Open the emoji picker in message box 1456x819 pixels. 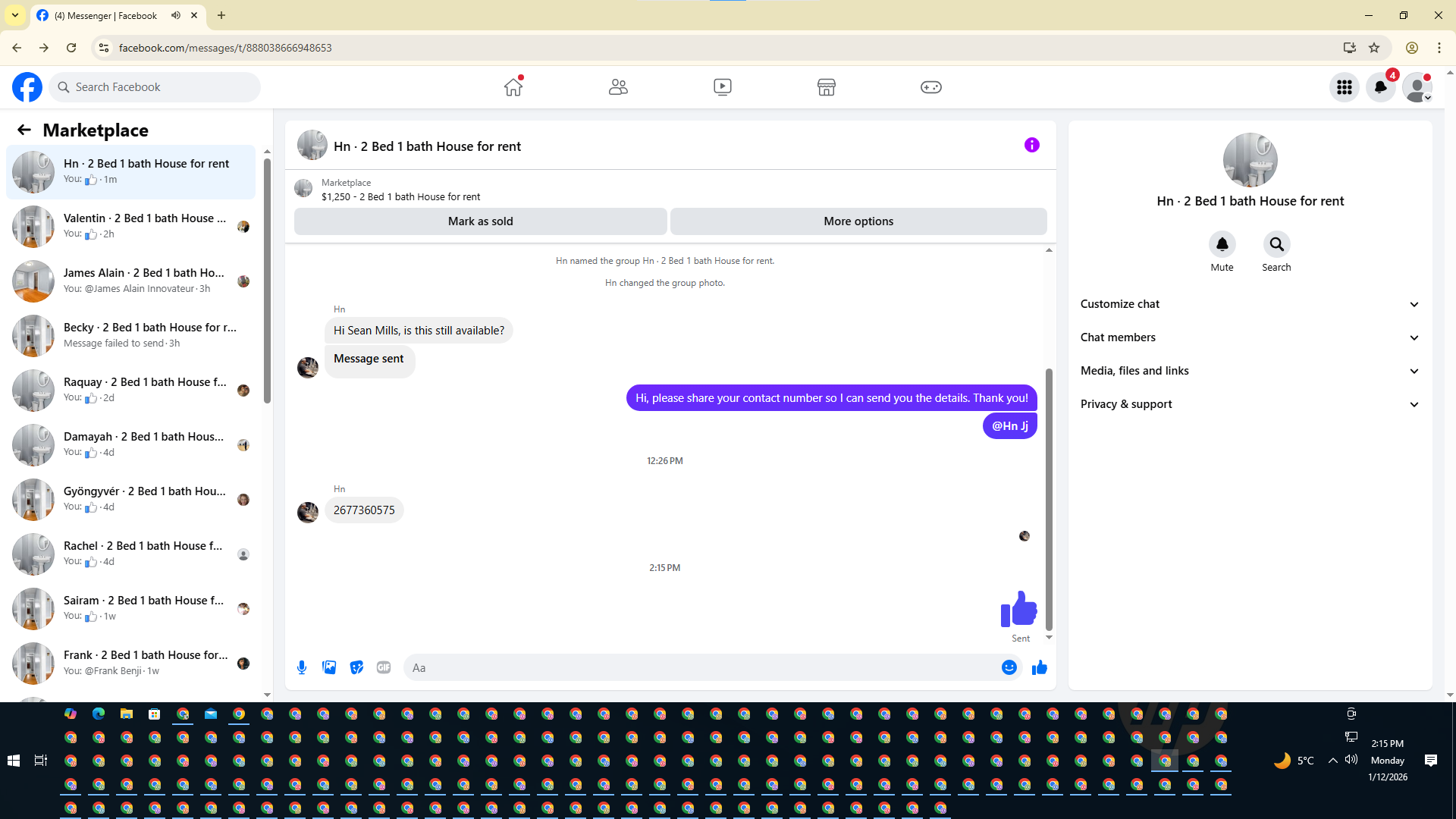click(x=1009, y=667)
